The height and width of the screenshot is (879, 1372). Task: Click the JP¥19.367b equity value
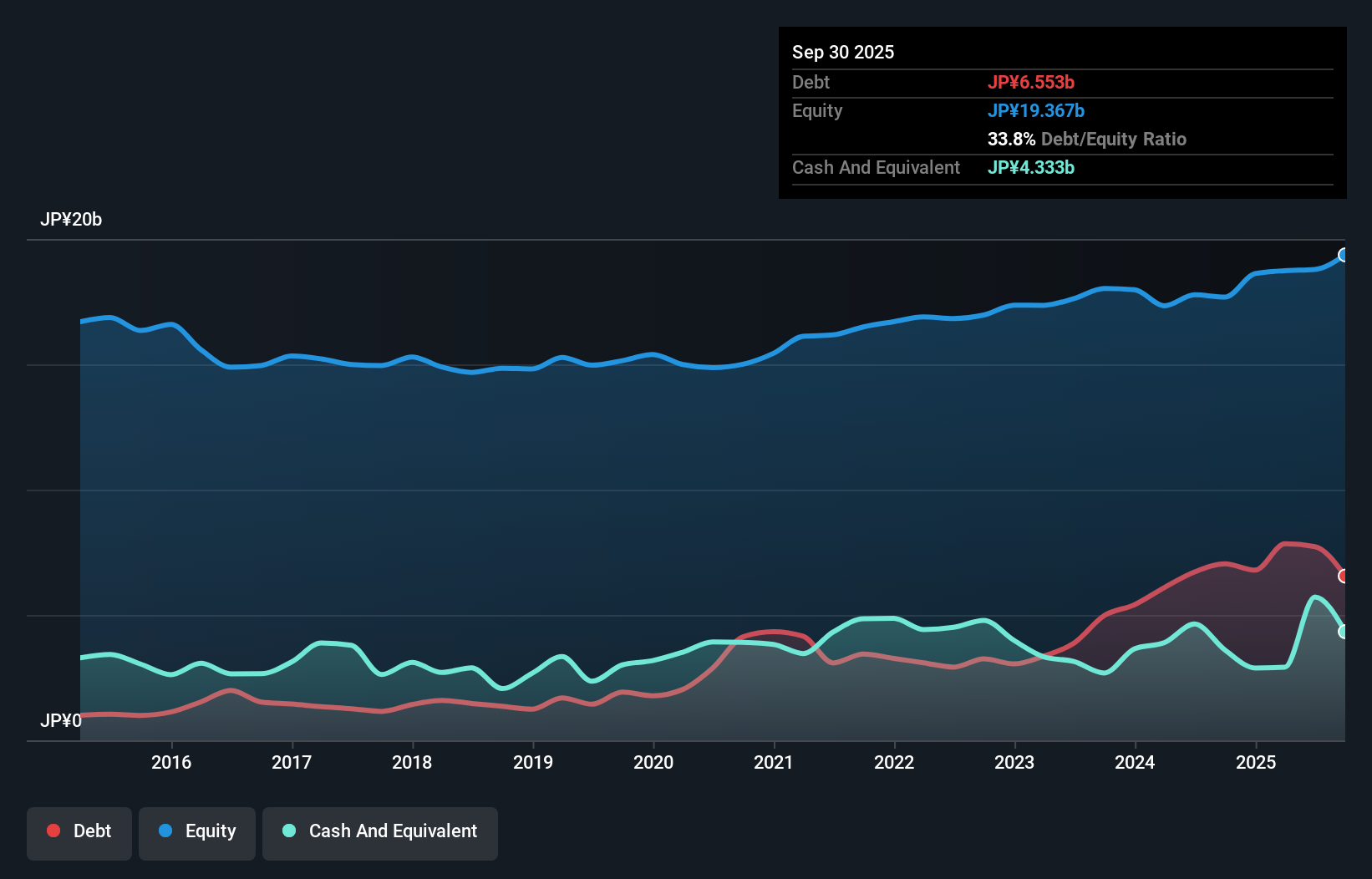pos(1036,110)
